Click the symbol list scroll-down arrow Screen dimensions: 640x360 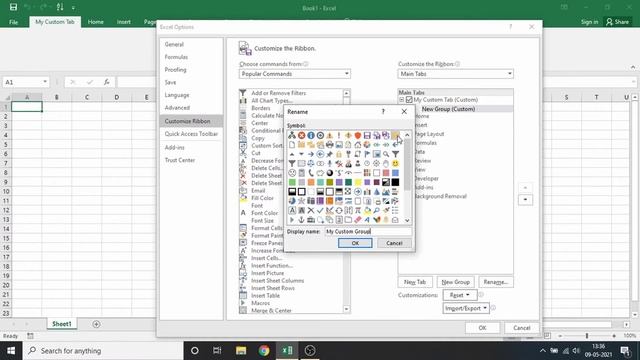[407, 220]
